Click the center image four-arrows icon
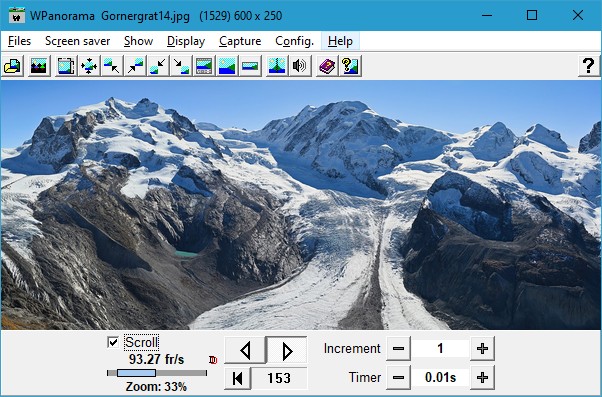Image resolution: width=602 pixels, height=397 pixels. click(89, 66)
